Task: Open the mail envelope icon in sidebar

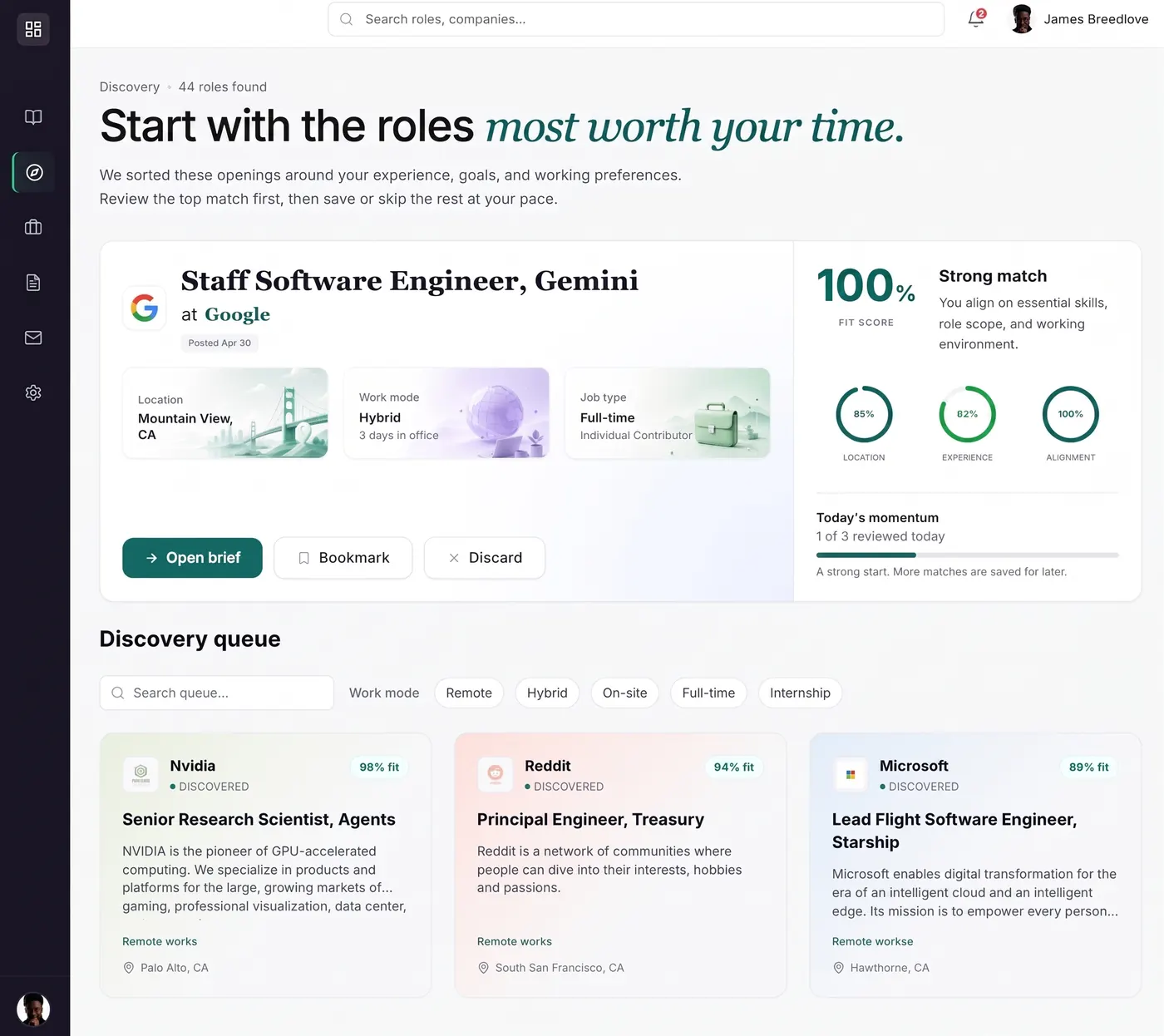Action: (x=33, y=338)
